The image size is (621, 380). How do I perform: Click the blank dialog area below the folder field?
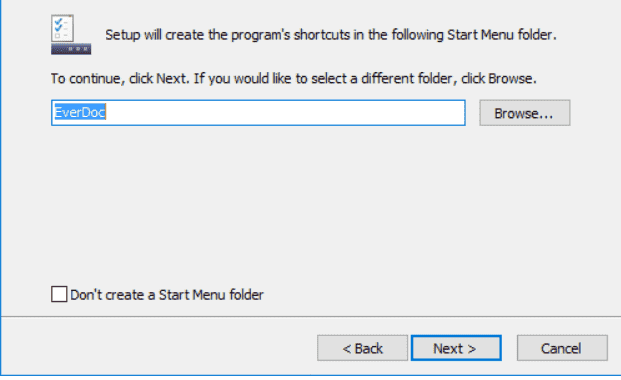[x=310, y=202]
